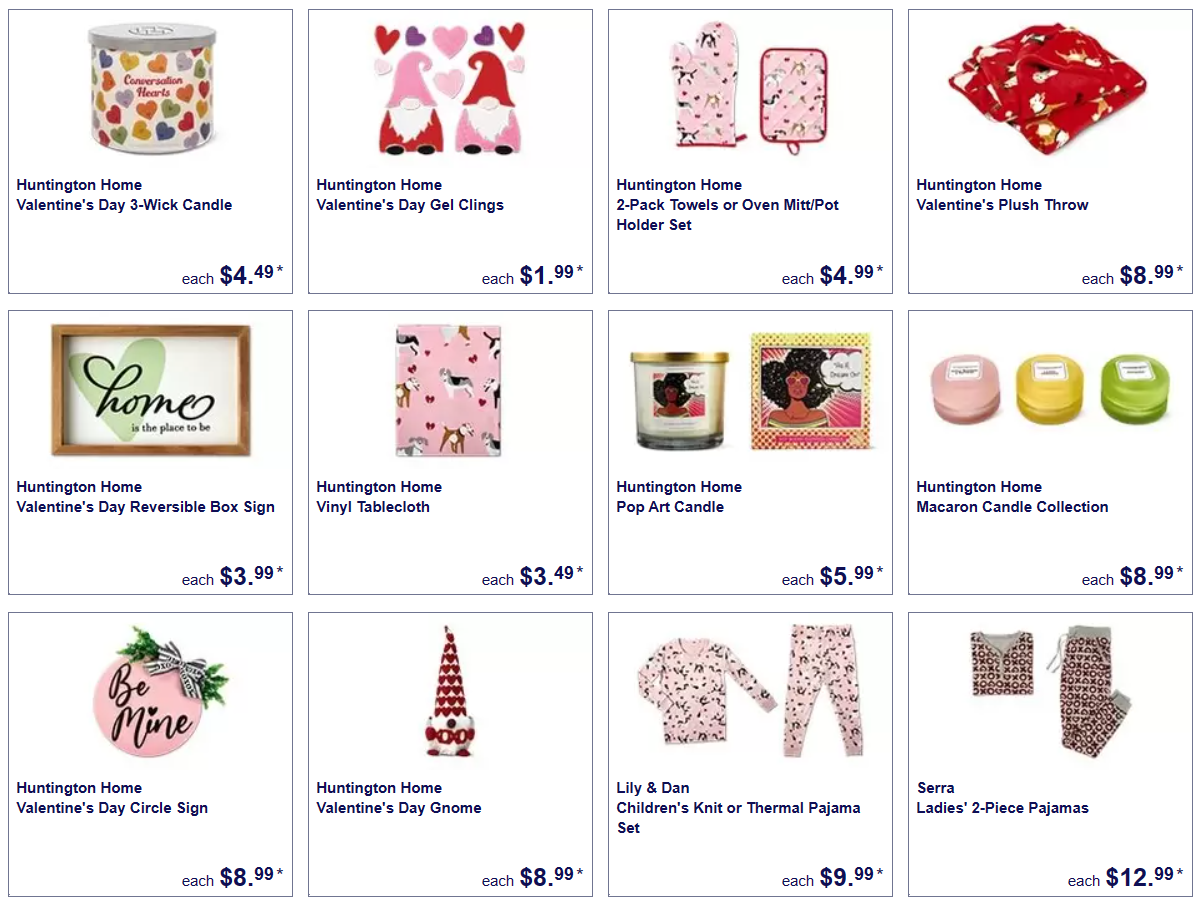Screen dimensions: 1200x906
Task: Click the Macaron Candle Collection title link
Action: coord(1012,507)
